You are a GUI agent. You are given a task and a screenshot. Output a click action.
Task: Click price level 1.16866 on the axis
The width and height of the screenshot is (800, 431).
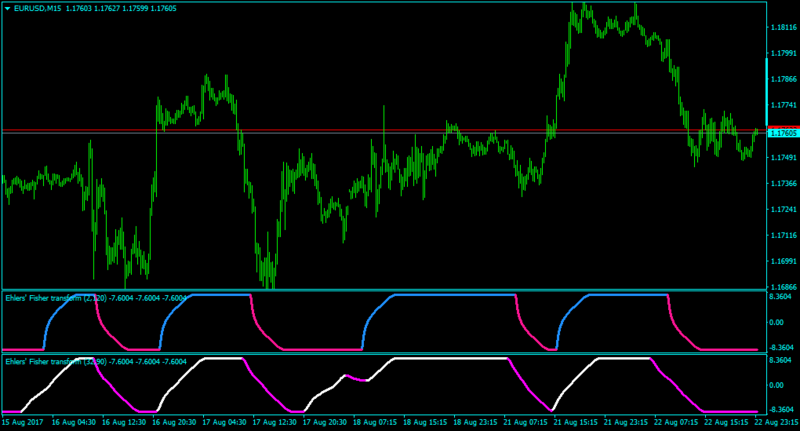[784, 287]
